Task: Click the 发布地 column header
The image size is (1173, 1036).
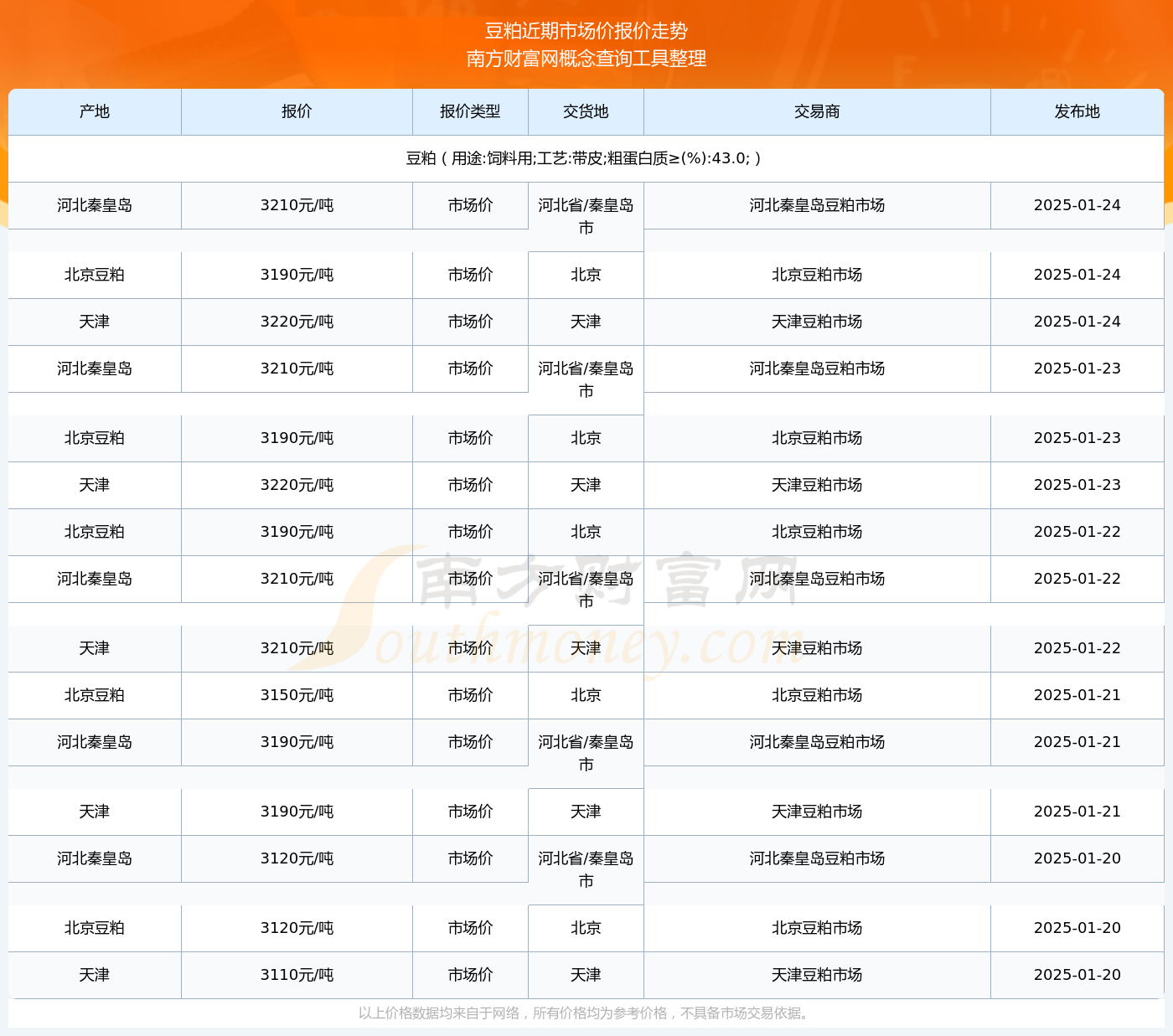Action: pyautogui.click(x=1077, y=111)
